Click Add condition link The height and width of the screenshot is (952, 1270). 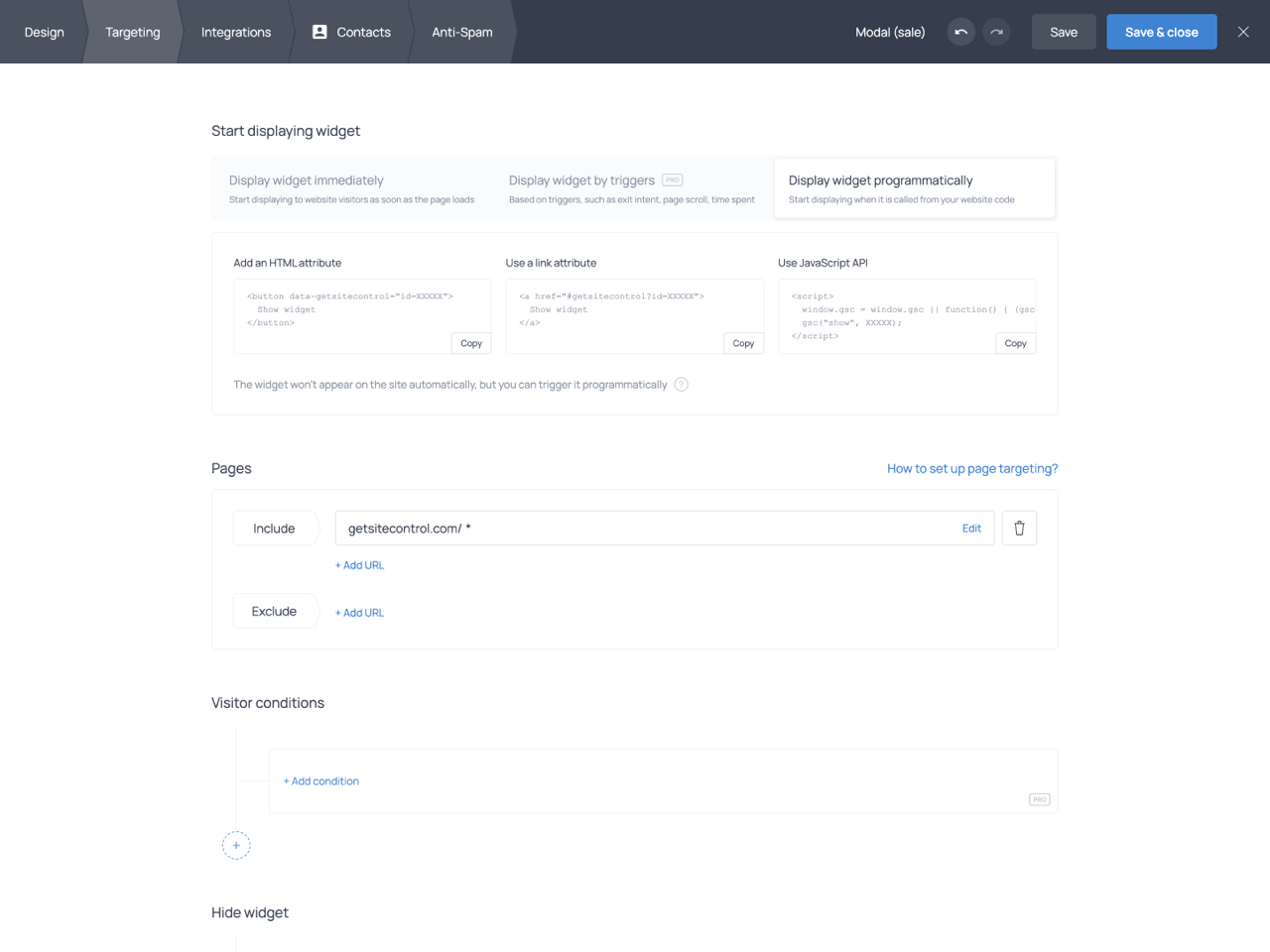click(321, 781)
